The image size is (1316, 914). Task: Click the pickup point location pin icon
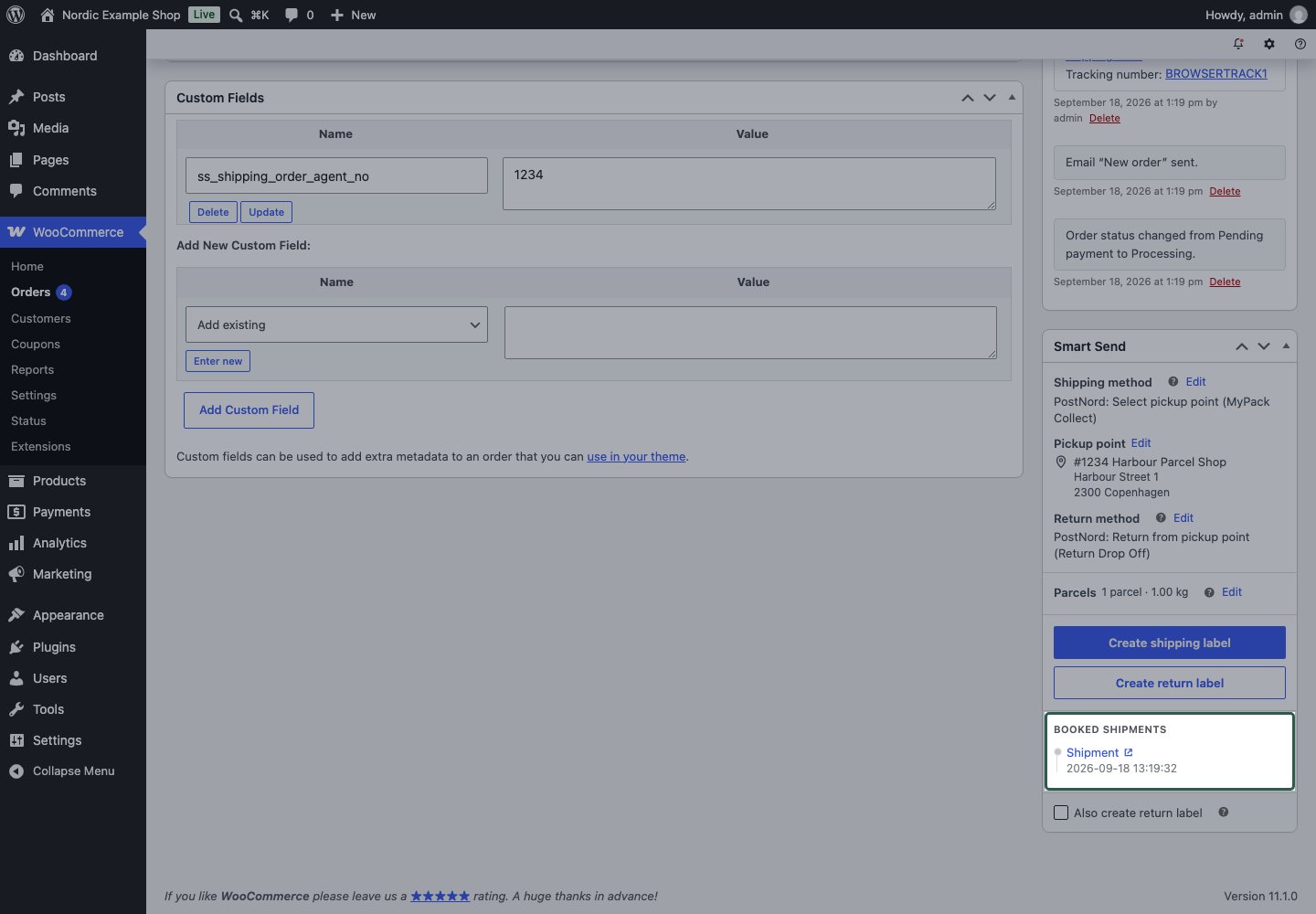click(x=1061, y=462)
